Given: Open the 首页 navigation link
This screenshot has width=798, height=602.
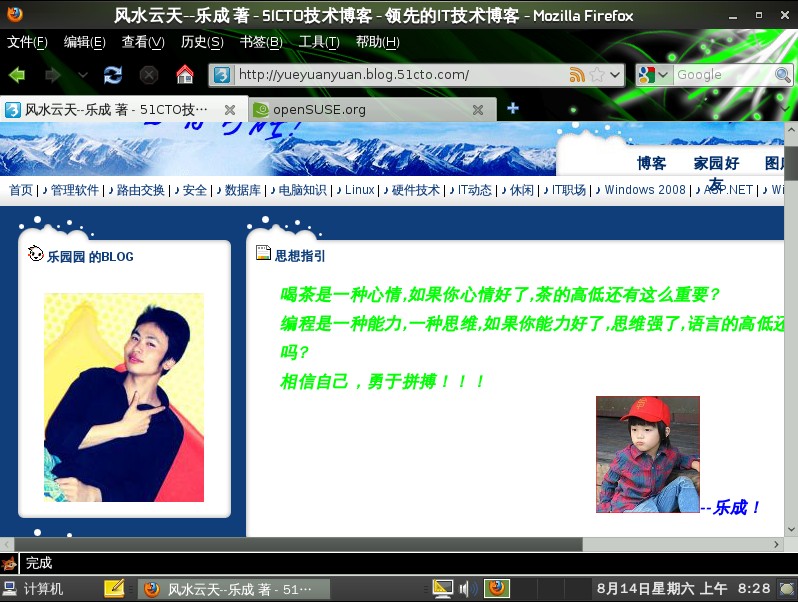Looking at the screenshot, I should (x=21, y=190).
